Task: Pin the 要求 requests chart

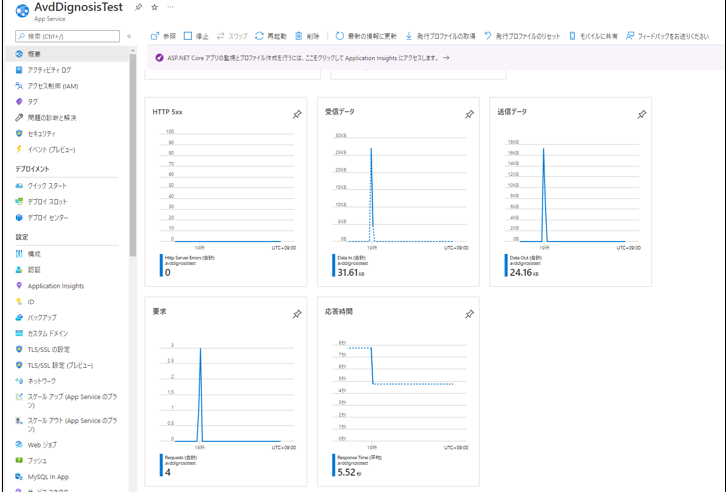Action: [x=296, y=314]
